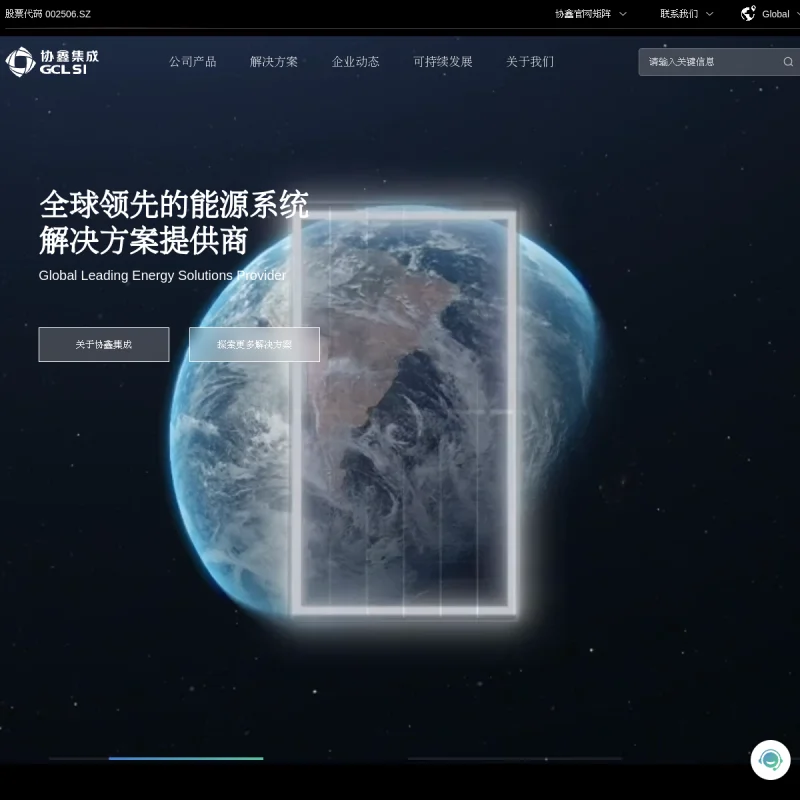
Task: Click the 全球领先的能源系统 headline
Action: point(174,205)
